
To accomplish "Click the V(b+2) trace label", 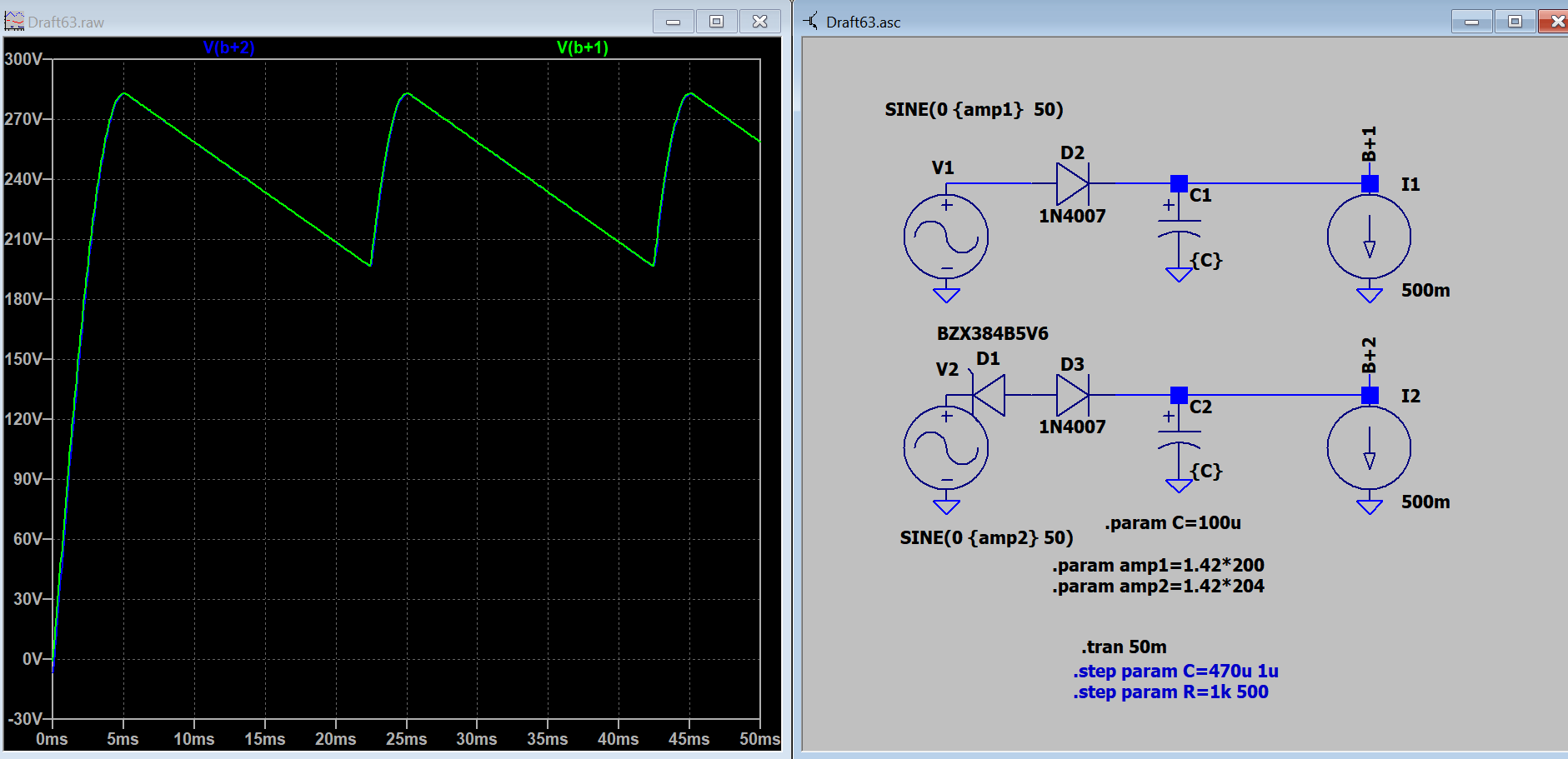I will tap(228, 47).
